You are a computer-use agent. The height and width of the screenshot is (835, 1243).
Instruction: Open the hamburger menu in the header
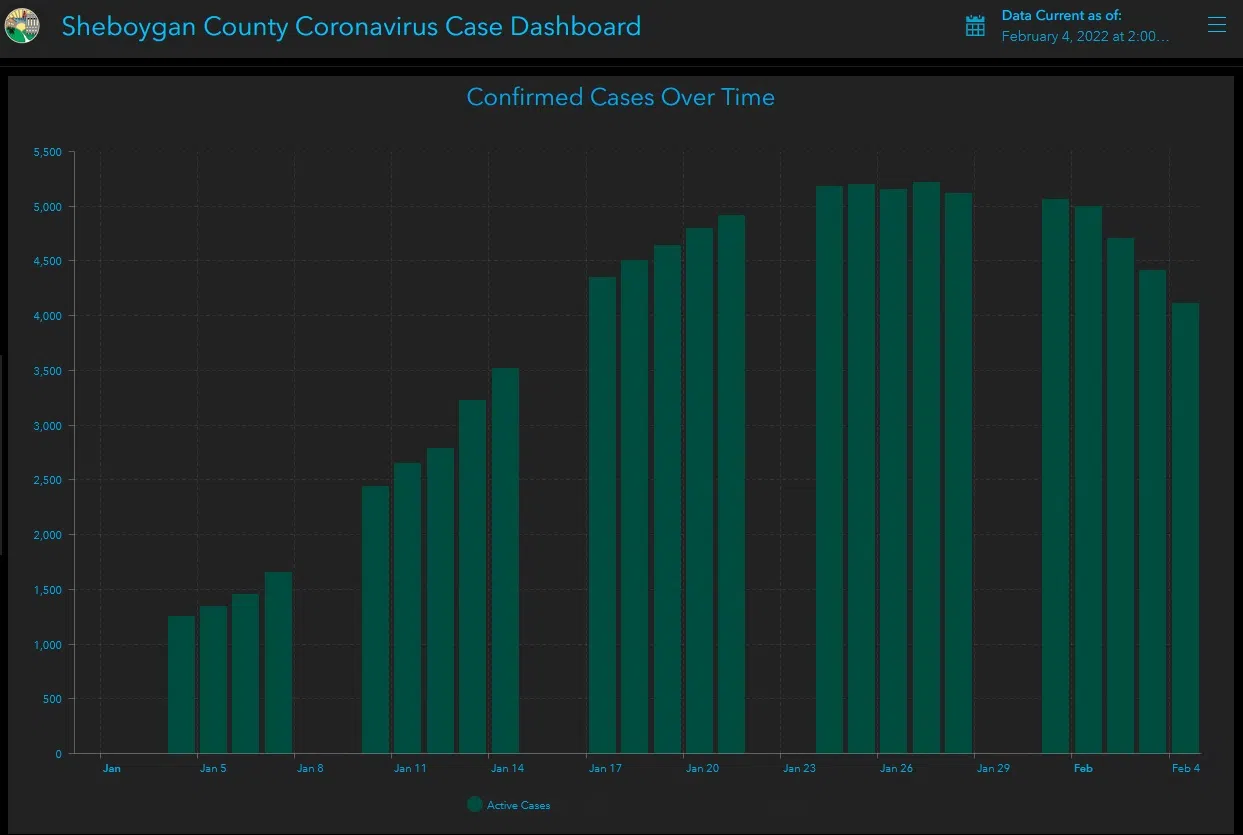(1216, 26)
